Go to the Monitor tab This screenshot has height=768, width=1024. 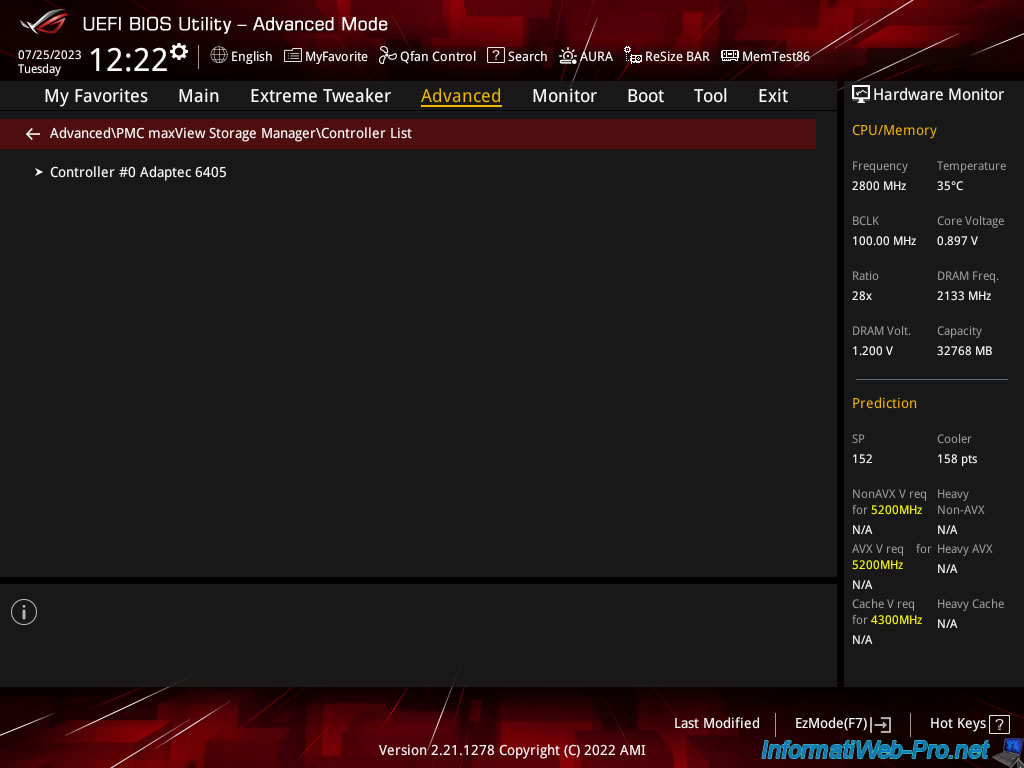(564, 96)
